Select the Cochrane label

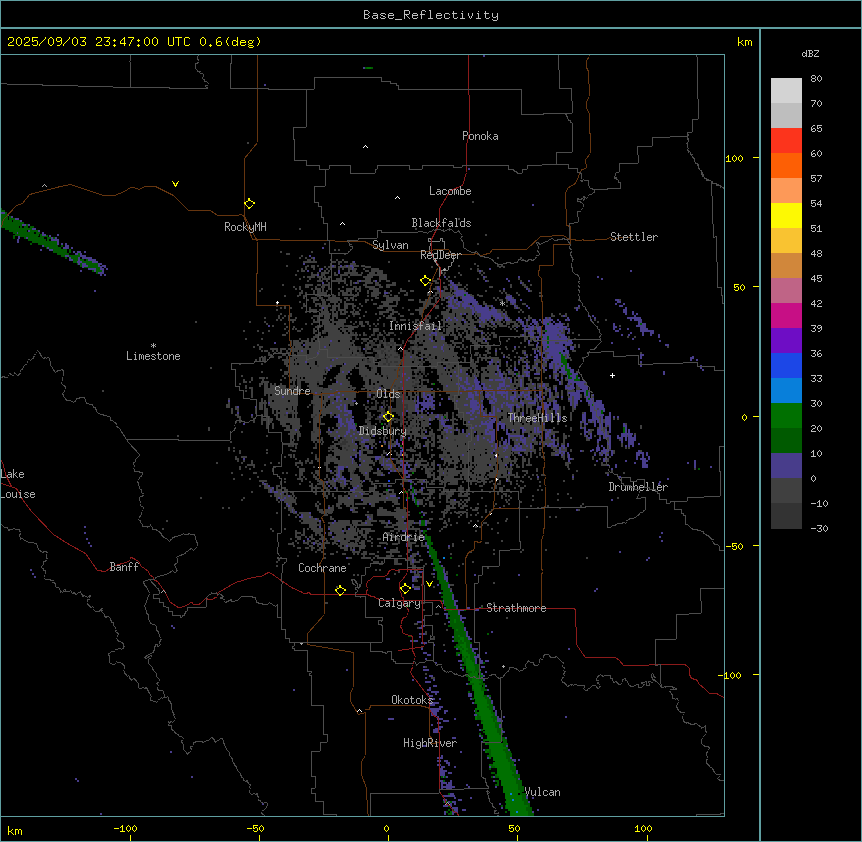pos(322,568)
